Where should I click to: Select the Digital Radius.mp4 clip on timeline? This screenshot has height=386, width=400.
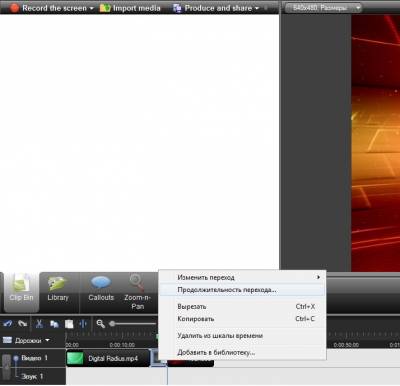point(108,359)
